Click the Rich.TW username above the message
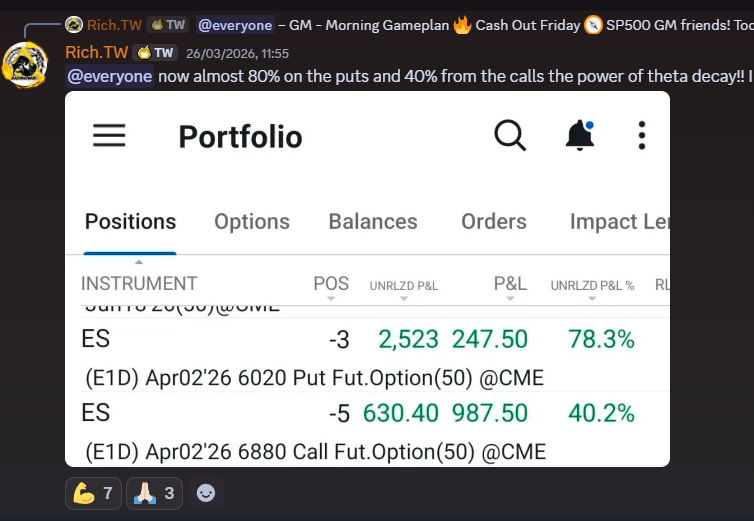Viewport: 754px width, 521px height. (x=96, y=53)
